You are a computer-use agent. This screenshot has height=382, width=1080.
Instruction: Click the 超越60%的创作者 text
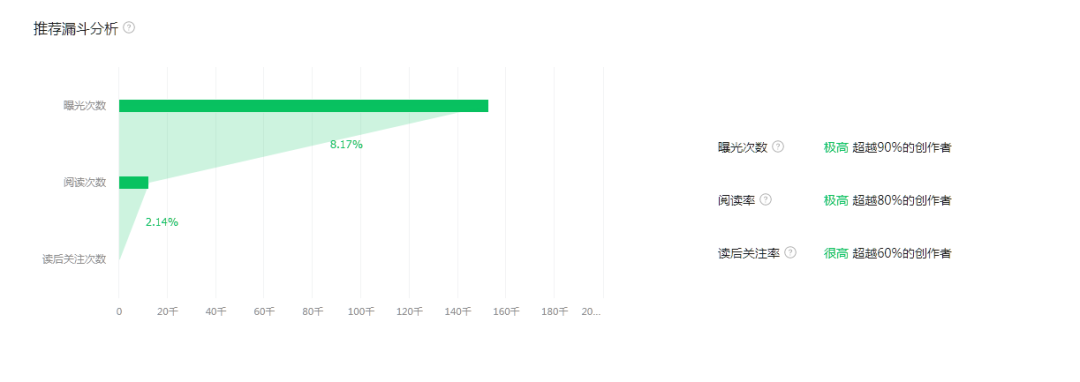pos(902,253)
